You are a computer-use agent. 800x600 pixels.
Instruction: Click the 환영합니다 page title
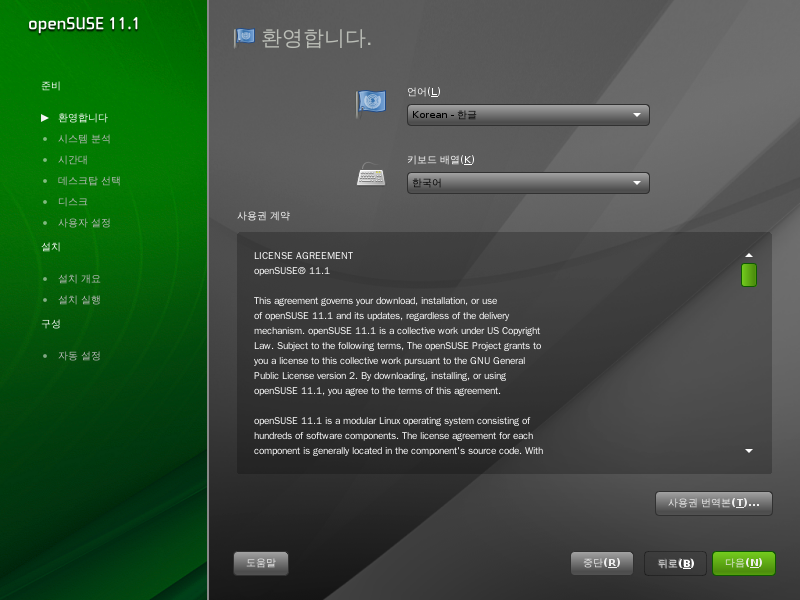point(316,38)
